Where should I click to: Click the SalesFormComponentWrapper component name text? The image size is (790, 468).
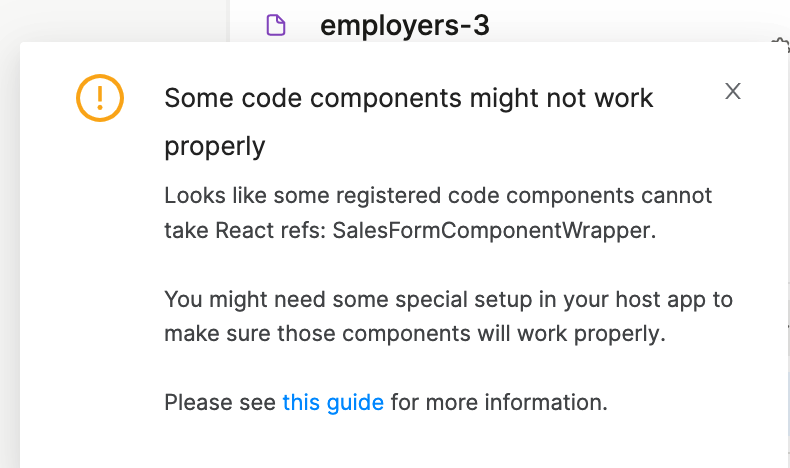[494, 230]
